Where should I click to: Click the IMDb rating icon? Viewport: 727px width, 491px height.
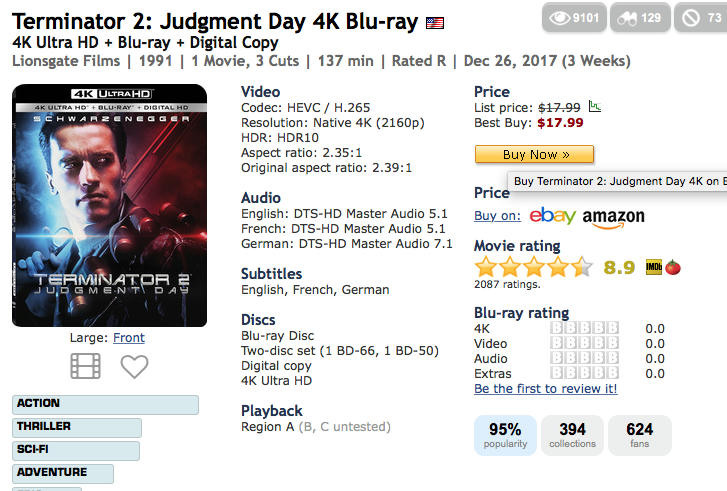(654, 267)
